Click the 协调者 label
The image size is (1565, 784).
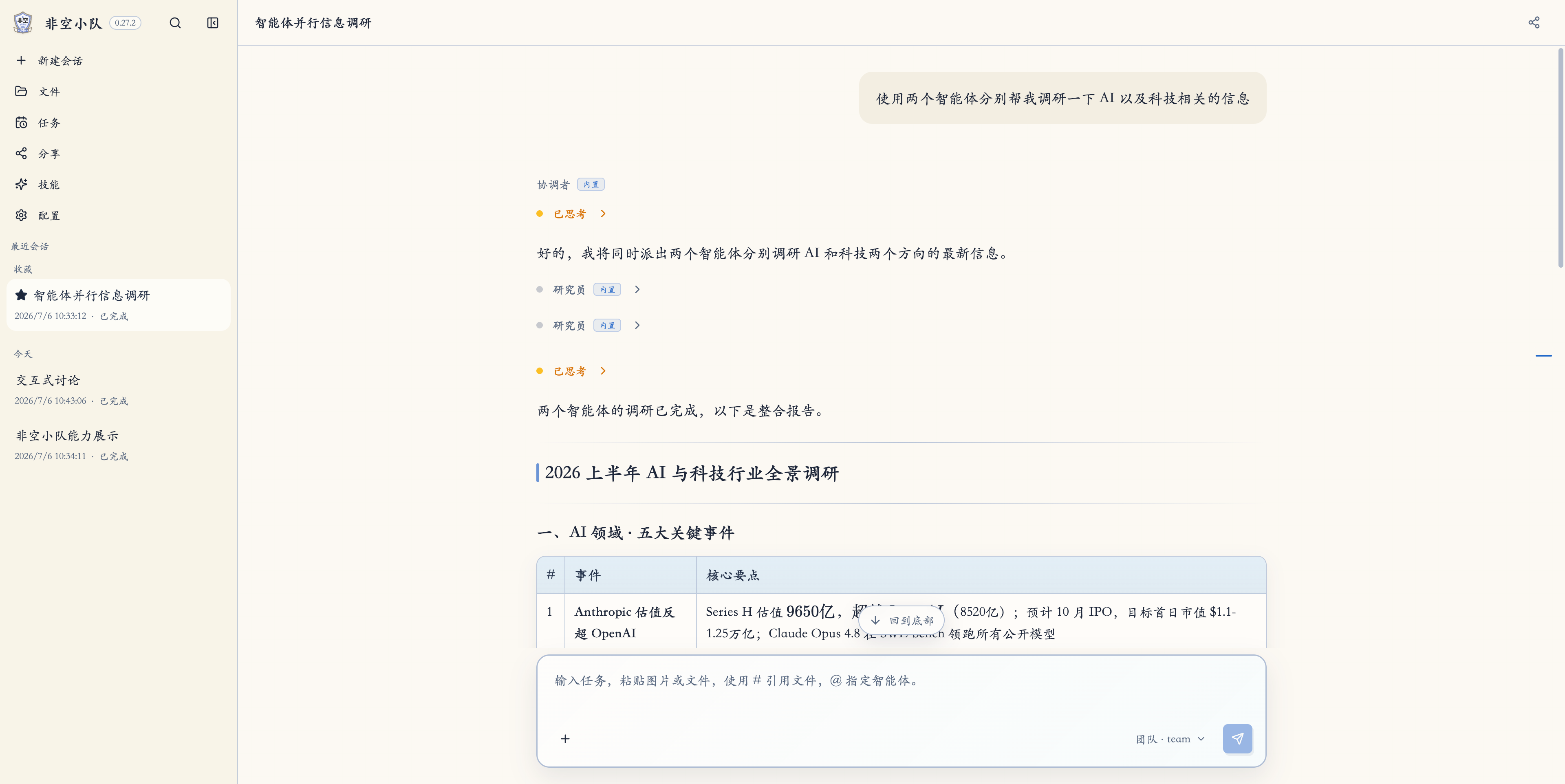coord(553,185)
